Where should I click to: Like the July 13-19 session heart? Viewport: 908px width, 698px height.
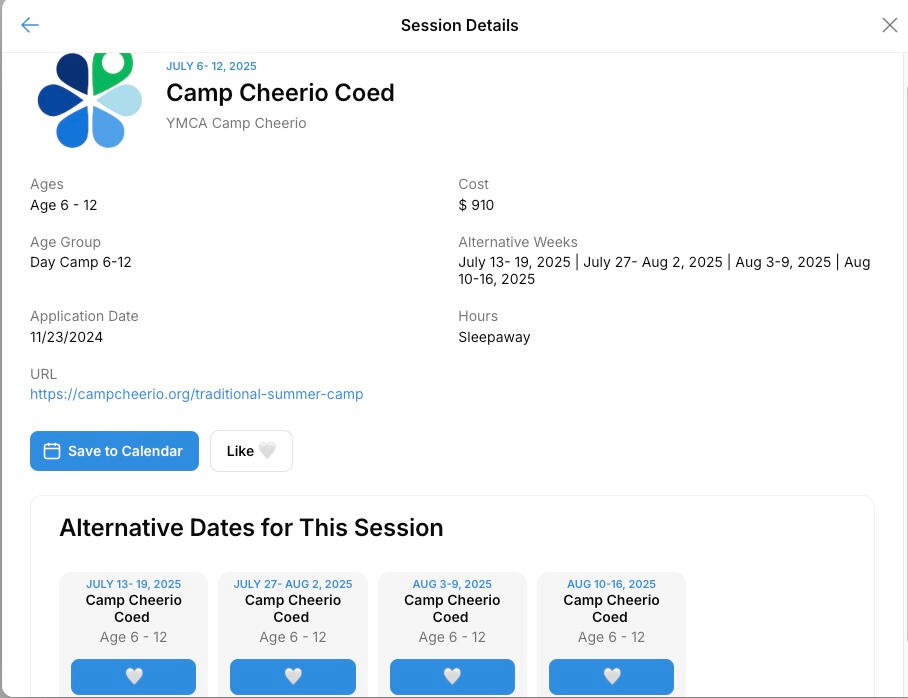(133, 676)
